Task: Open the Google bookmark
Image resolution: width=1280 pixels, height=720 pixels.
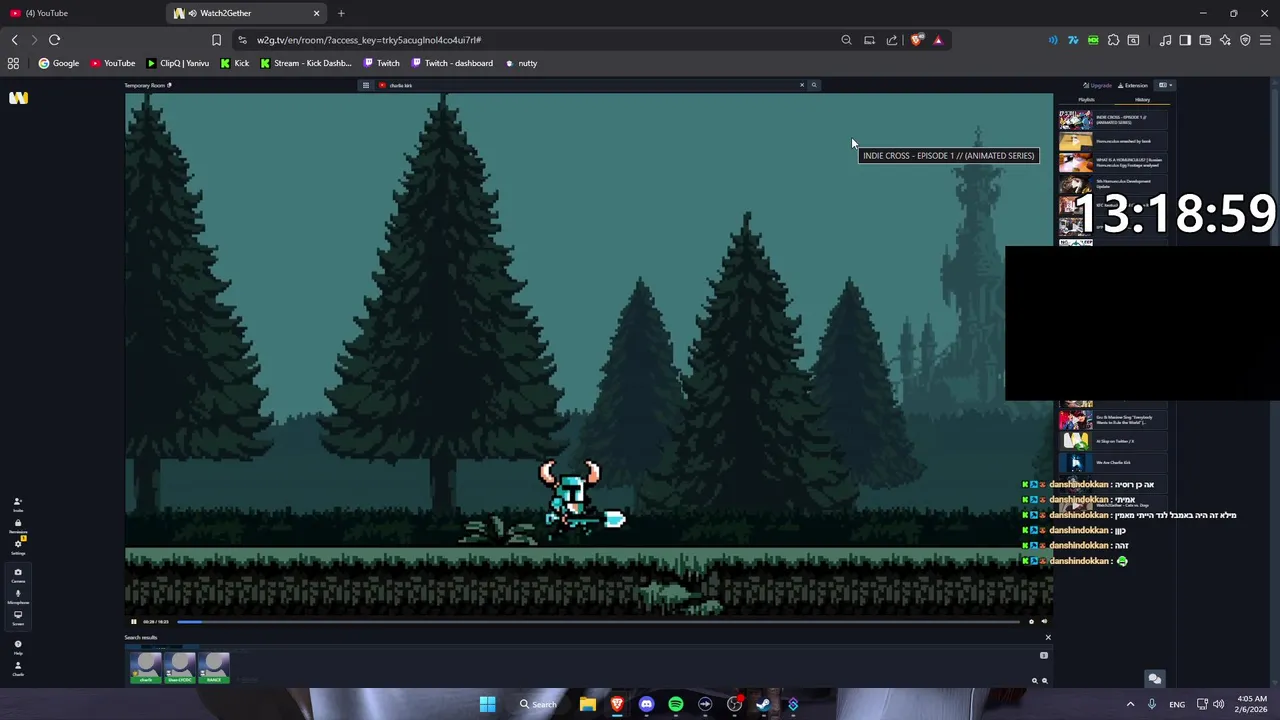Action: tap(58, 63)
